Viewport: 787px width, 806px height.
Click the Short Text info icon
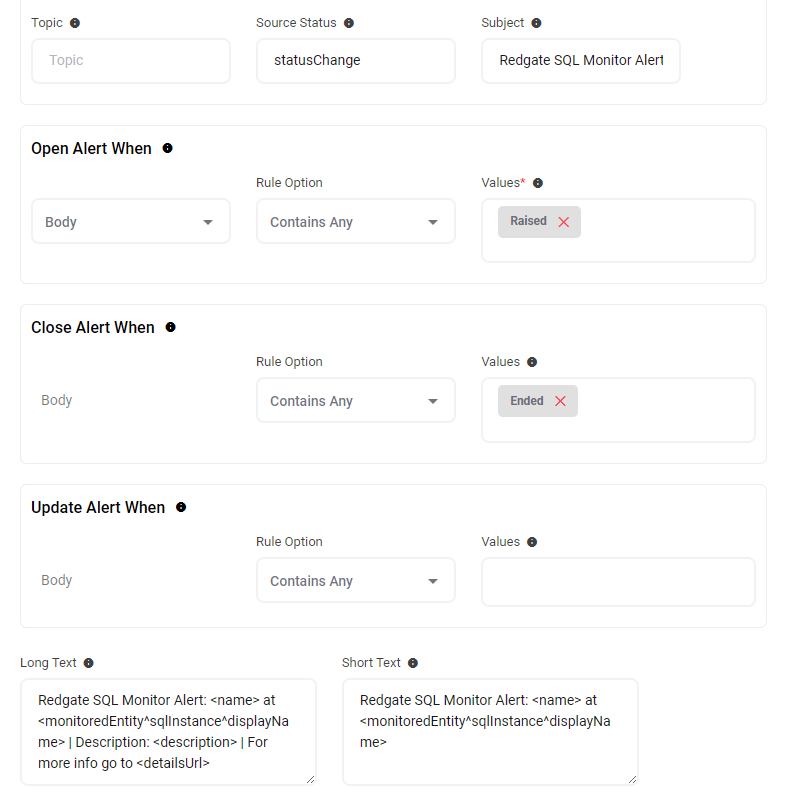tap(413, 663)
